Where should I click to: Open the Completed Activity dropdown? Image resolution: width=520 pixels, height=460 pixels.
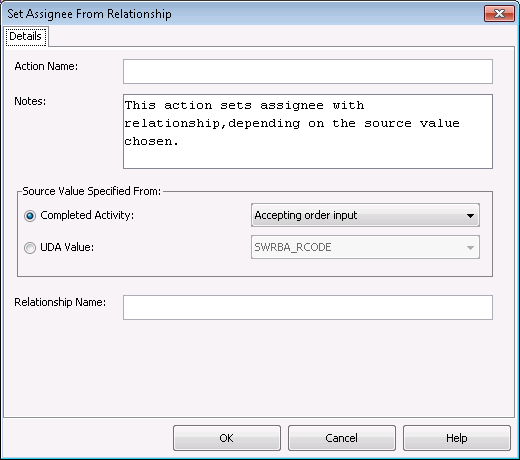[x=365, y=215]
